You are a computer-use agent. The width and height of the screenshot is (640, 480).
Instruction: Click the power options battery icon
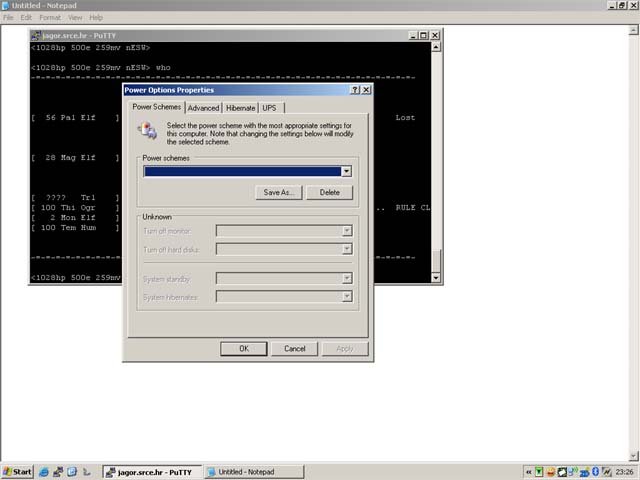(147, 131)
